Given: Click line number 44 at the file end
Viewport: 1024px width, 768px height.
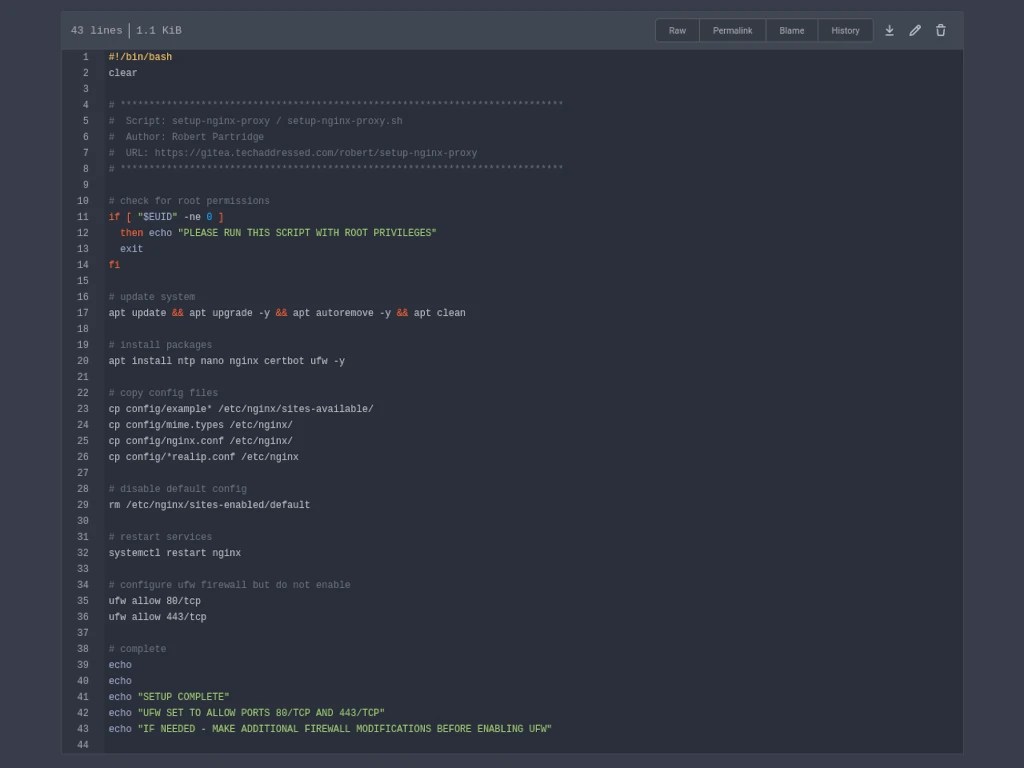Looking at the screenshot, I should [83, 745].
